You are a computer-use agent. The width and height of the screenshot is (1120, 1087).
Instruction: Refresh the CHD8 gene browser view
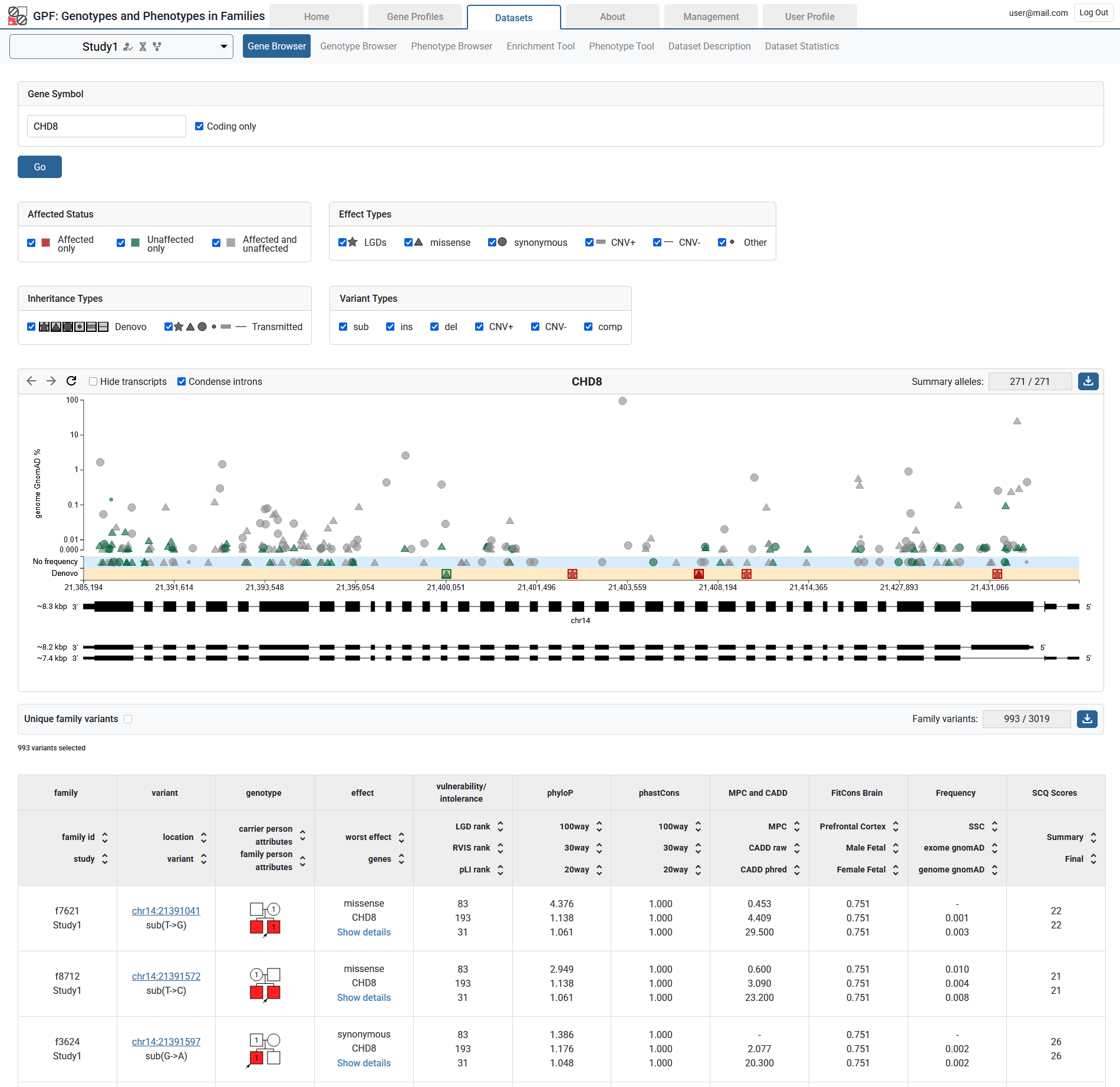pyautogui.click(x=71, y=381)
